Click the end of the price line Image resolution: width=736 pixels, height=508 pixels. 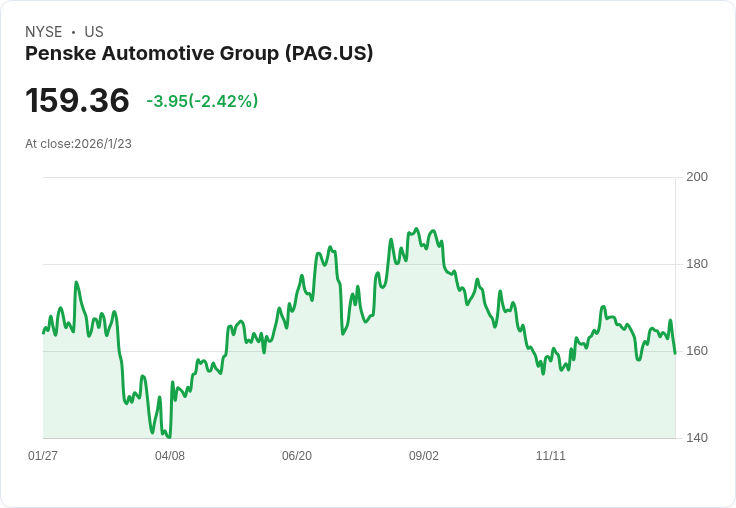click(x=675, y=353)
